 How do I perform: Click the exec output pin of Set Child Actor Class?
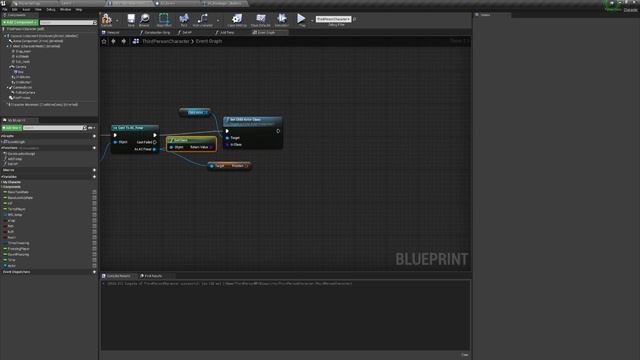(278, 131)
